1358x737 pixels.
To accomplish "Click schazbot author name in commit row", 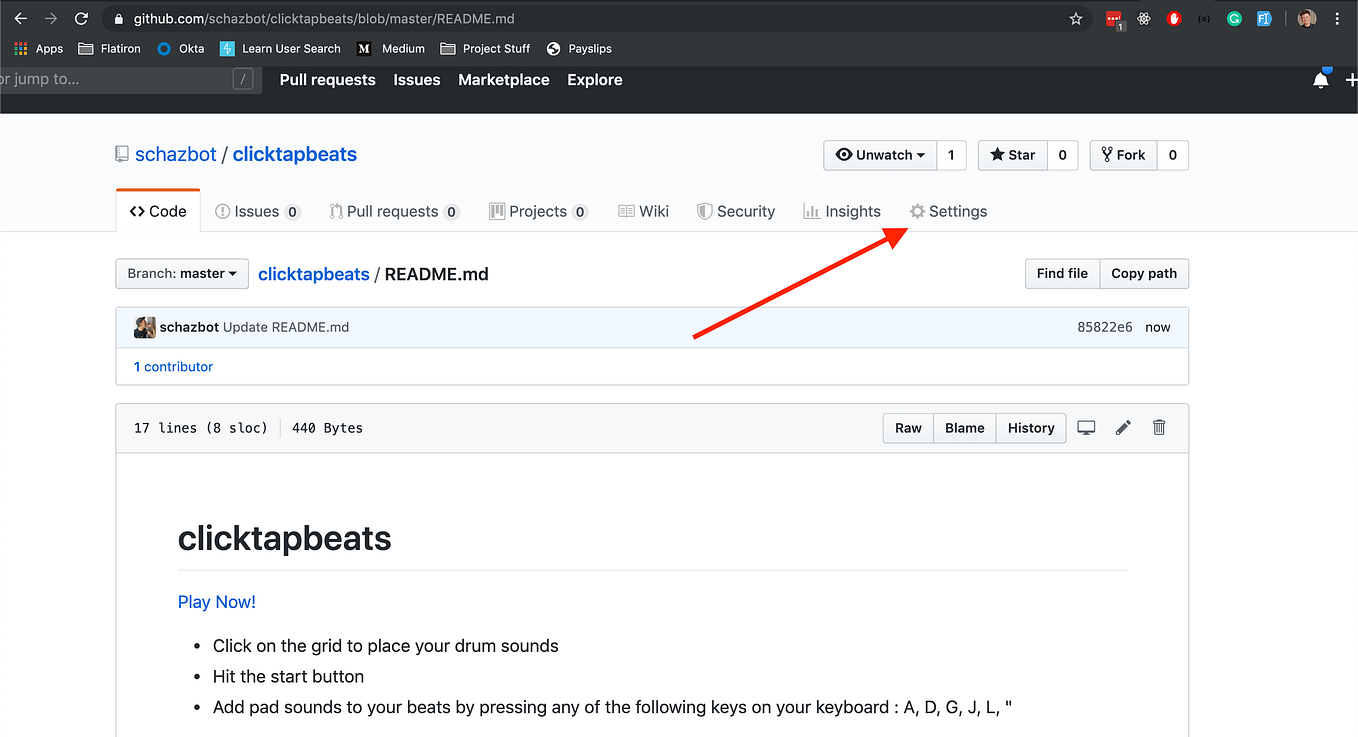I will point(188,327).
